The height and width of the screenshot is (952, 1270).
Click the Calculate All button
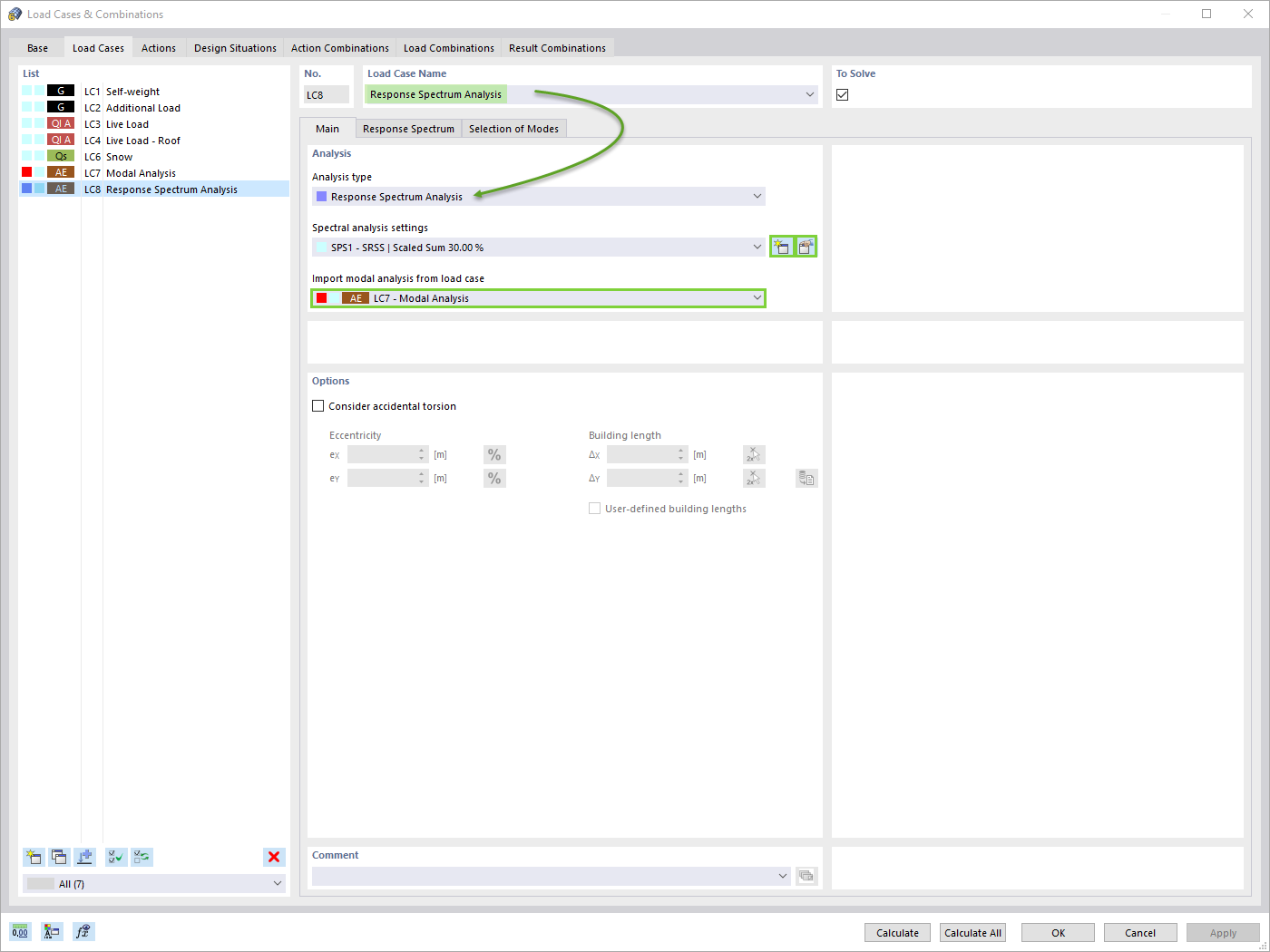972,932
